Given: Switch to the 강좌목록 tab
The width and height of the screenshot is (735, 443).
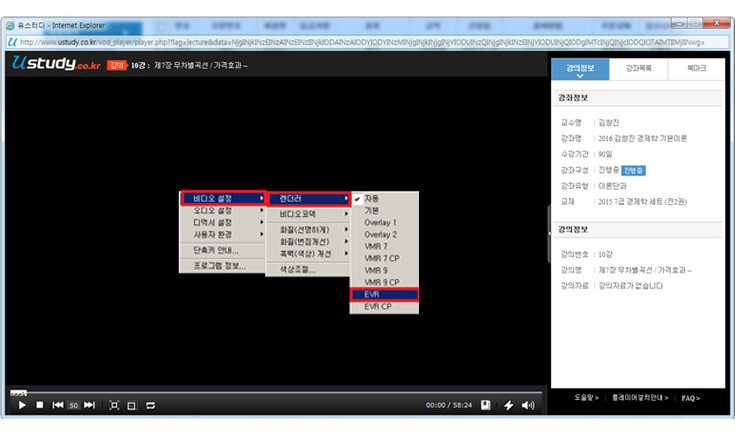Looking at the screenshot, I should pos(636,70).
